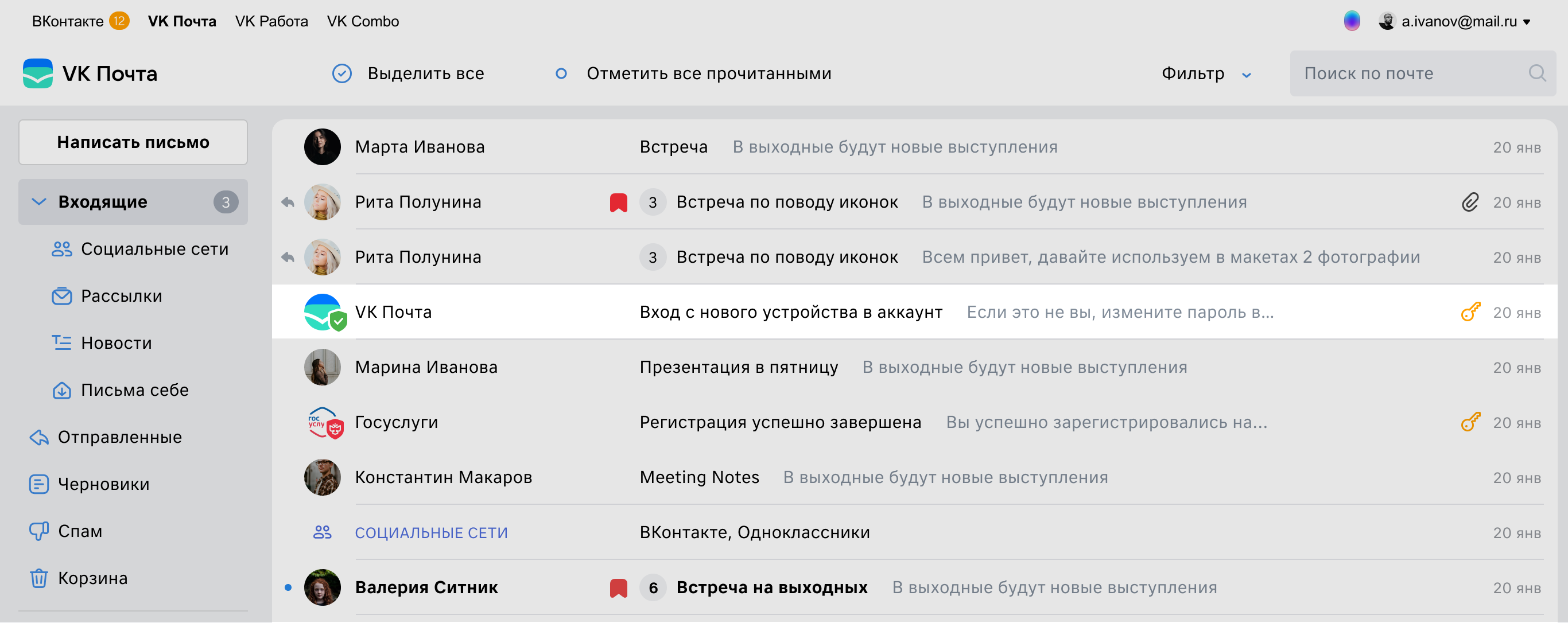
Task: Click the Отметить все прочитанными circle indicator
Action: pyautogui.click(x=561, y=73)
